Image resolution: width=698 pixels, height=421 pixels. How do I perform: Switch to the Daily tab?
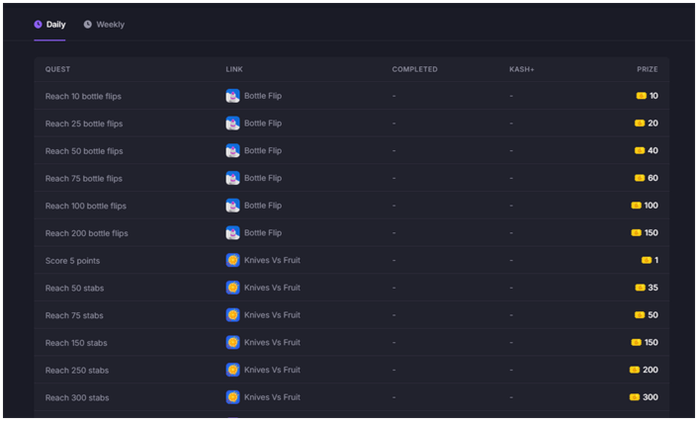(x=50, y=24)
